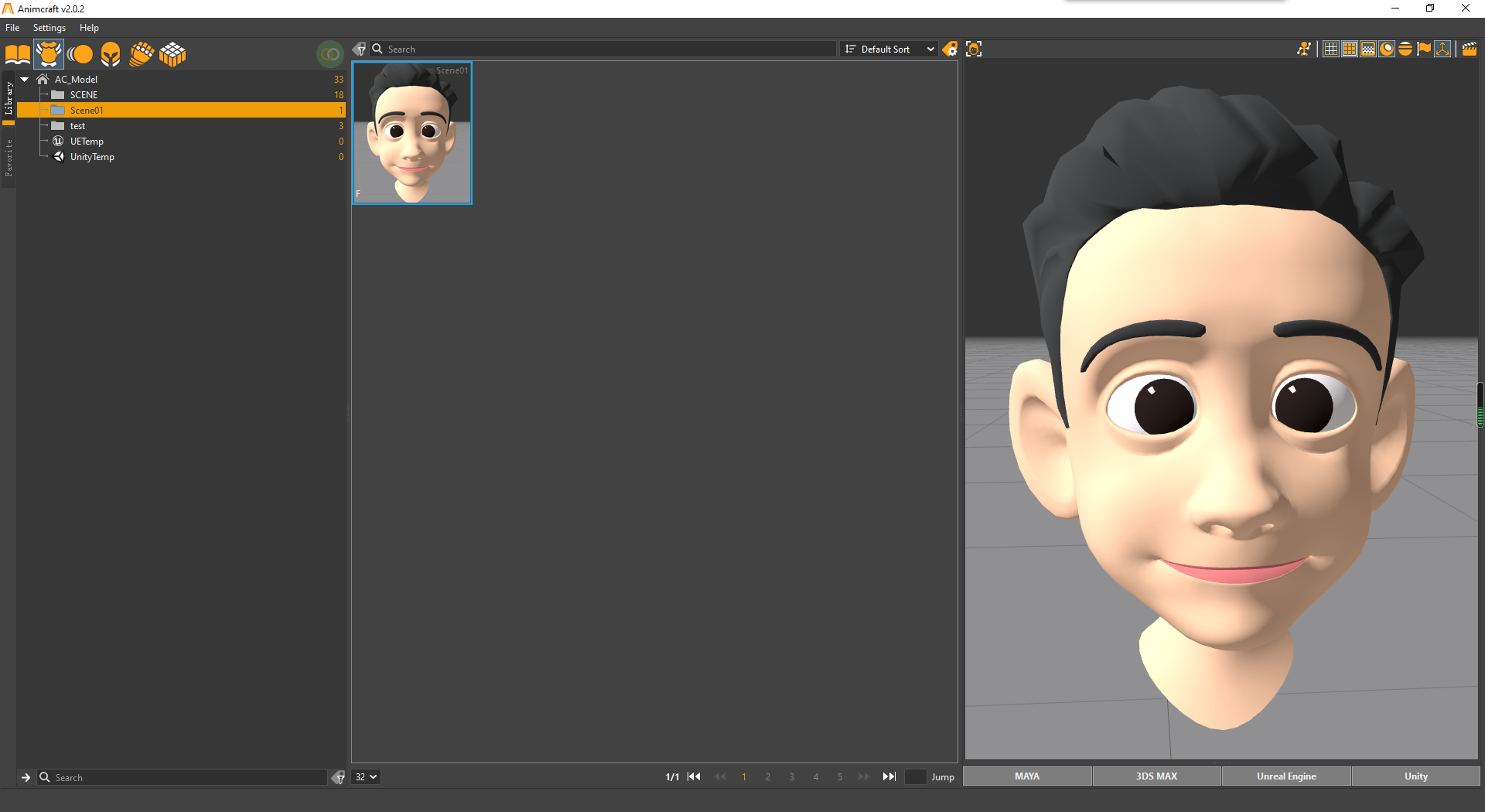Select the body armor character category icon
The image size is (1485, 812).
[x=49, y=54]
